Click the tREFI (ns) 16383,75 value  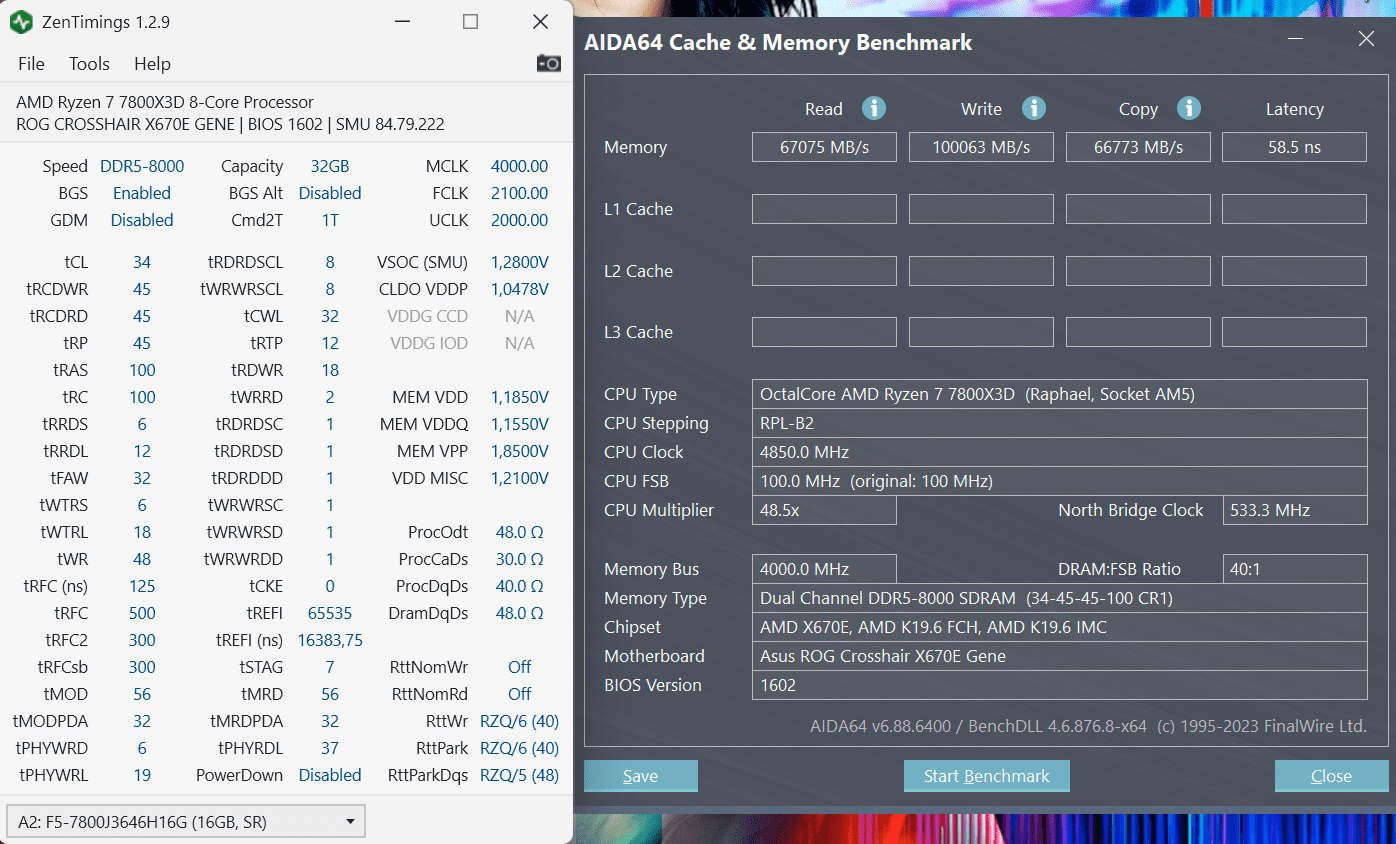[330, 640]
